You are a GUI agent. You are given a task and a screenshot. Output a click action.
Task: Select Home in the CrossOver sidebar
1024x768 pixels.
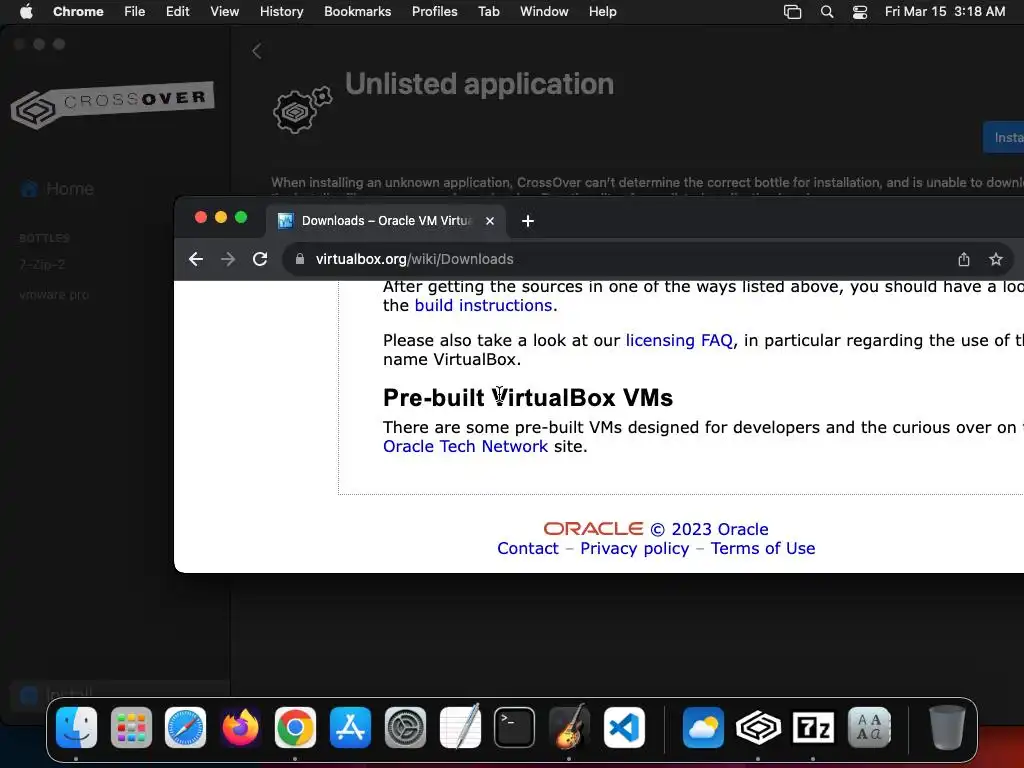(57, 189)
